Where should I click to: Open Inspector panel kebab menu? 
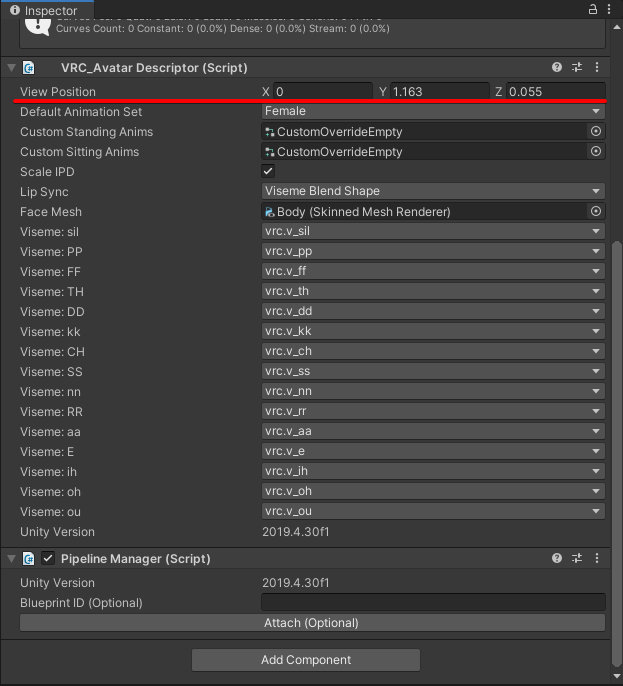(x=609, y=9)
